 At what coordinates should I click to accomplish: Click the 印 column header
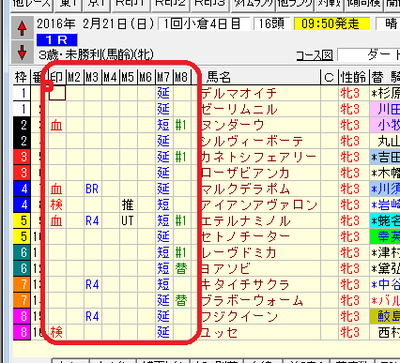pyautogui.click(x=57, y=77)
